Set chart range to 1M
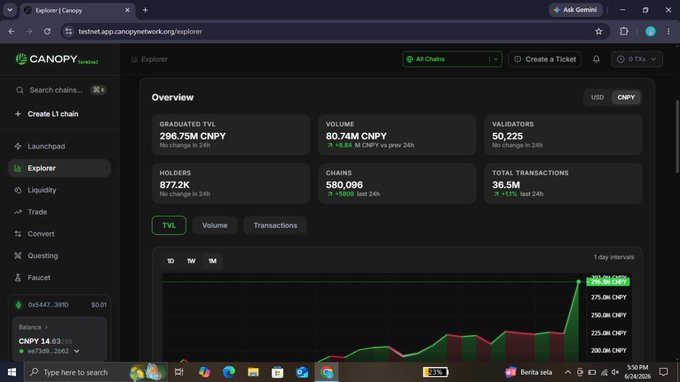 (212, 261)
